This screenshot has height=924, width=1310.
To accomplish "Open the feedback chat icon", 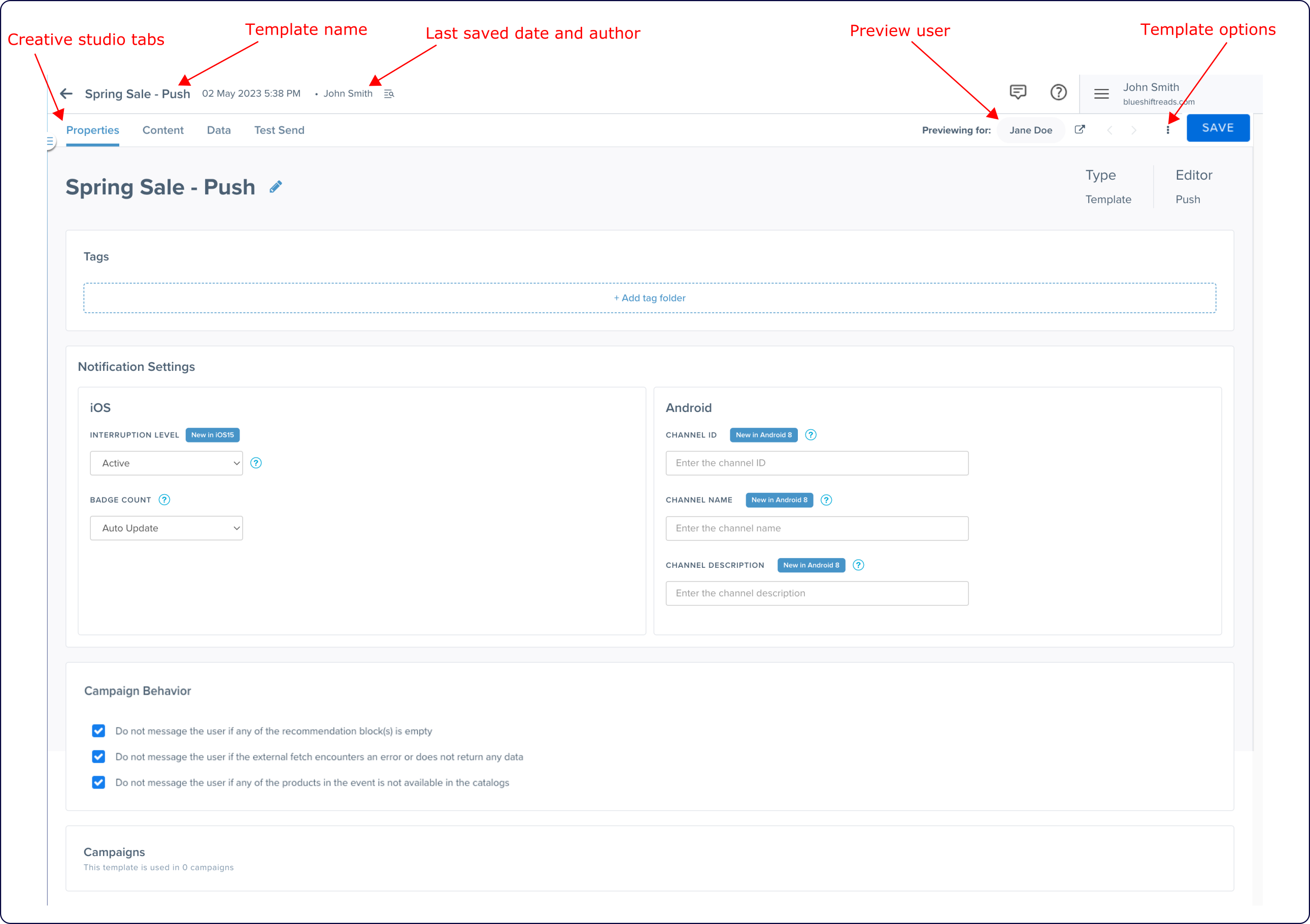I will coord(1018,92).
